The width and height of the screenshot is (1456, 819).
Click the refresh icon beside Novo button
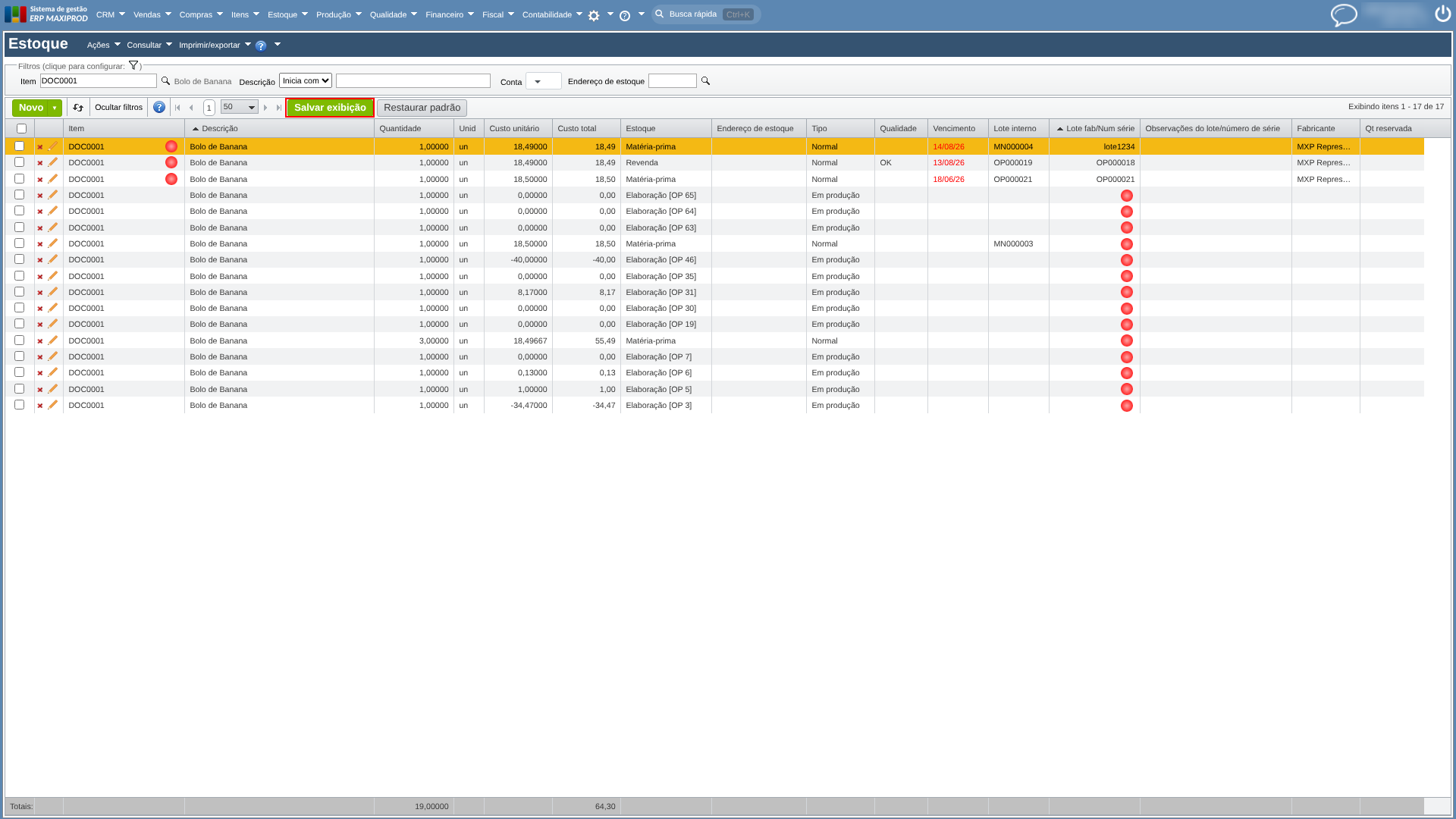(78, 108)
